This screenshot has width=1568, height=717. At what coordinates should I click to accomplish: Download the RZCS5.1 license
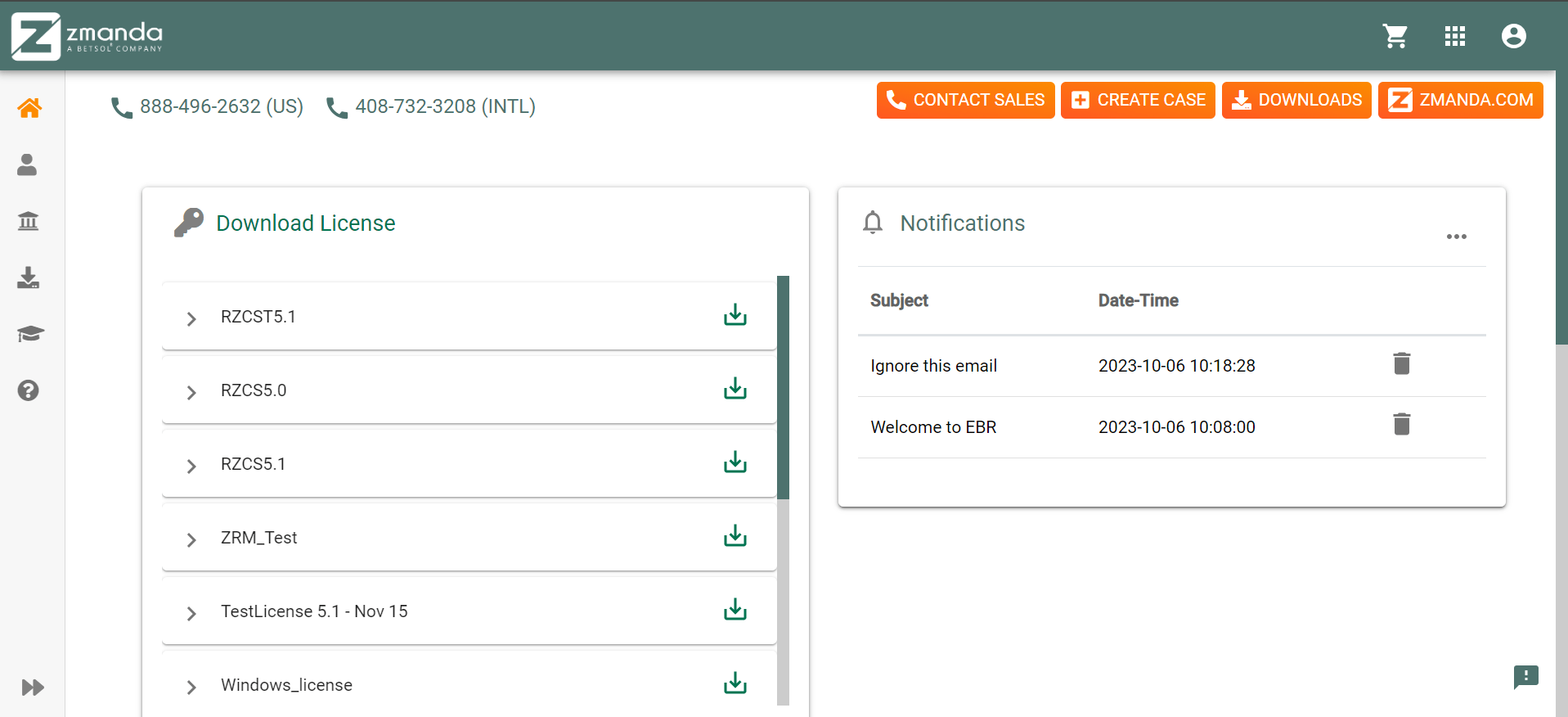pos(735,462)
